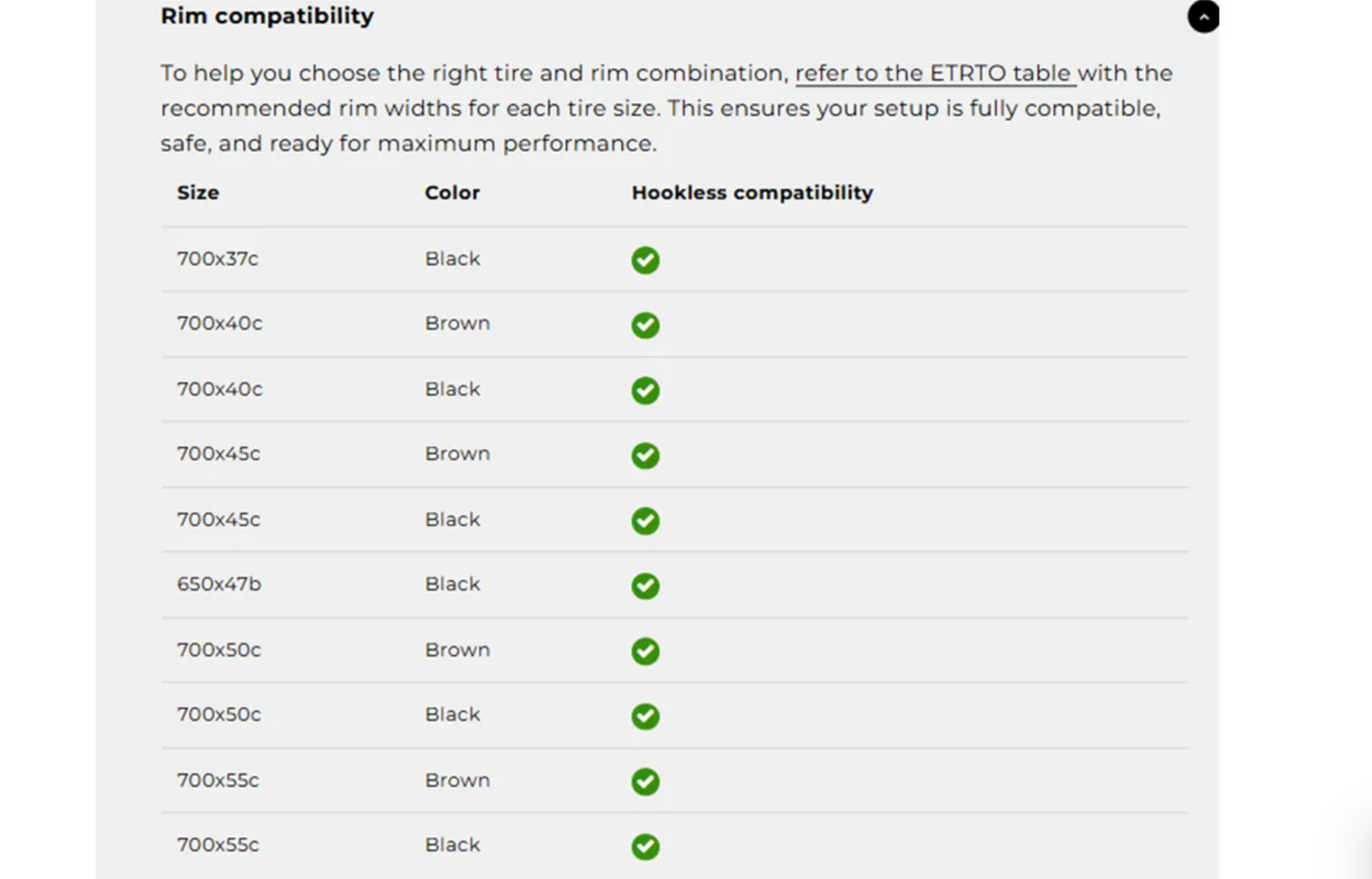Click the green checkmark for 700x45c Brown
The image size is (1372, 879).
[x=646, y=456]
